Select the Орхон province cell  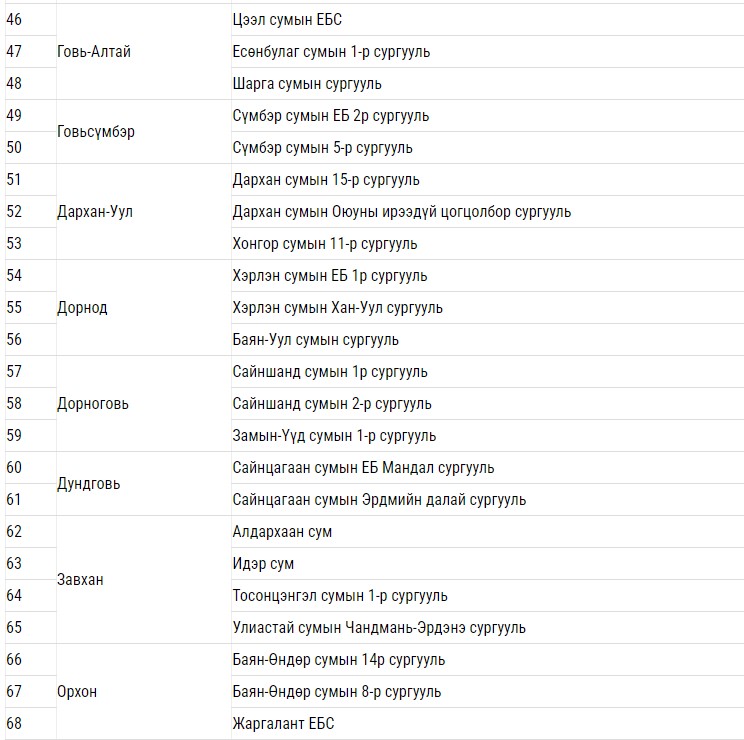(77, 692)
